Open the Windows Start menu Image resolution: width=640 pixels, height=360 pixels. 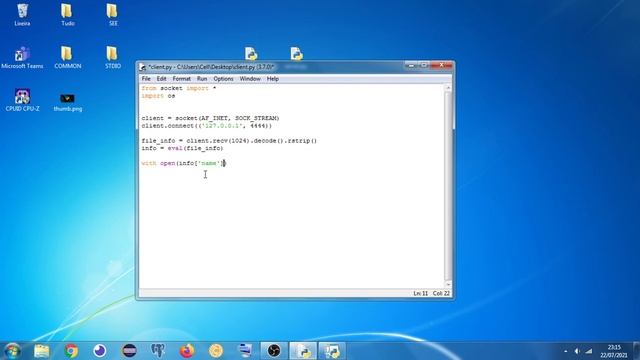point(12,351)
